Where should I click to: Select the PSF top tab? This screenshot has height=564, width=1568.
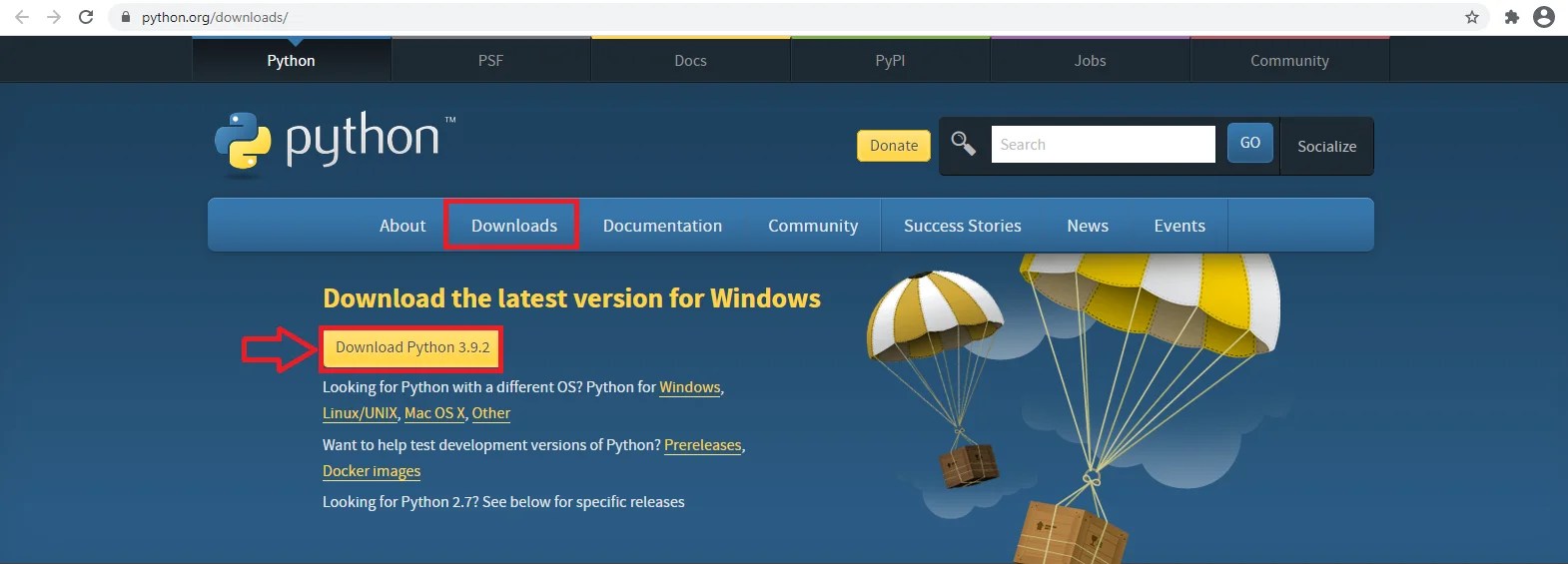(x=490, y=60)
